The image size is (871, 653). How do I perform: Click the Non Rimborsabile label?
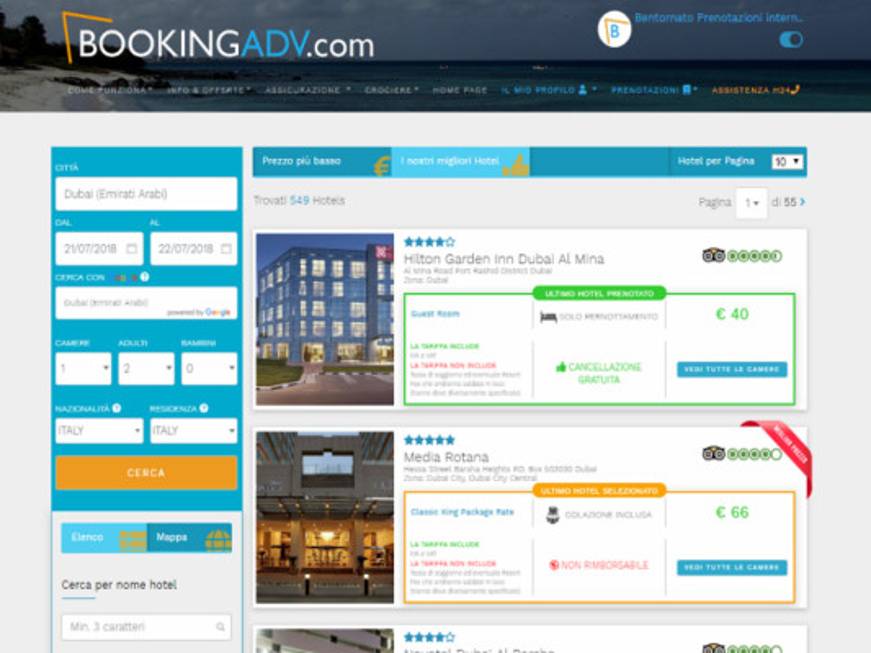599,565
